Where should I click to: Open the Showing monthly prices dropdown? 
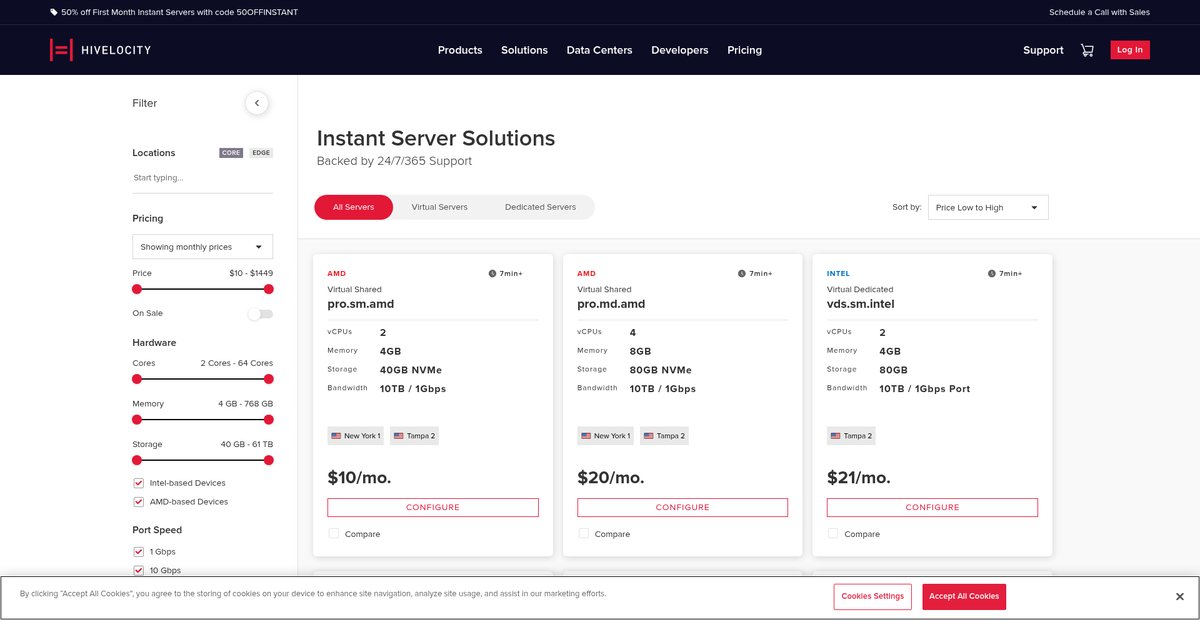202,247
